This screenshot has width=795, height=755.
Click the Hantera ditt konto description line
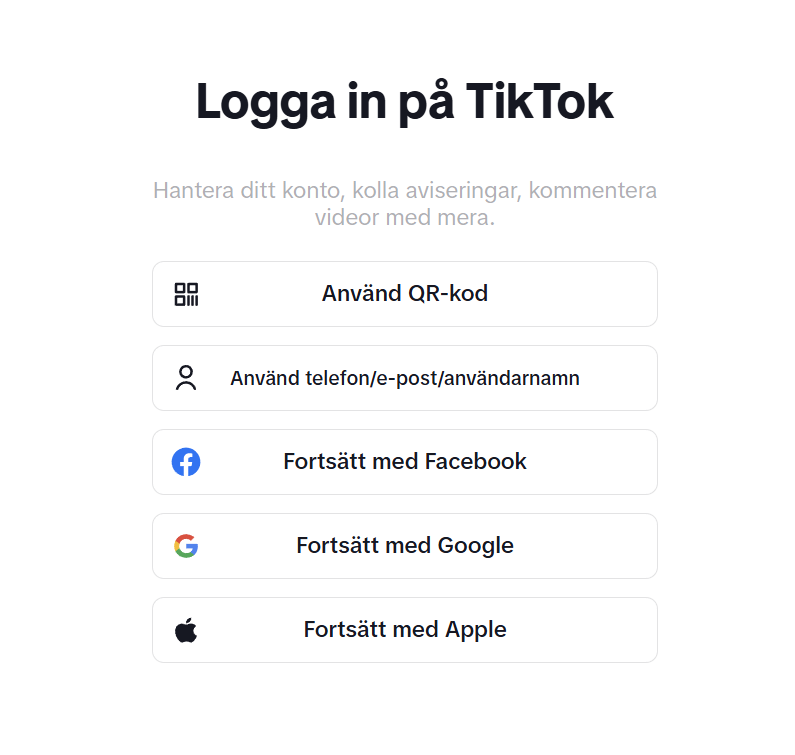pos(405,191)
